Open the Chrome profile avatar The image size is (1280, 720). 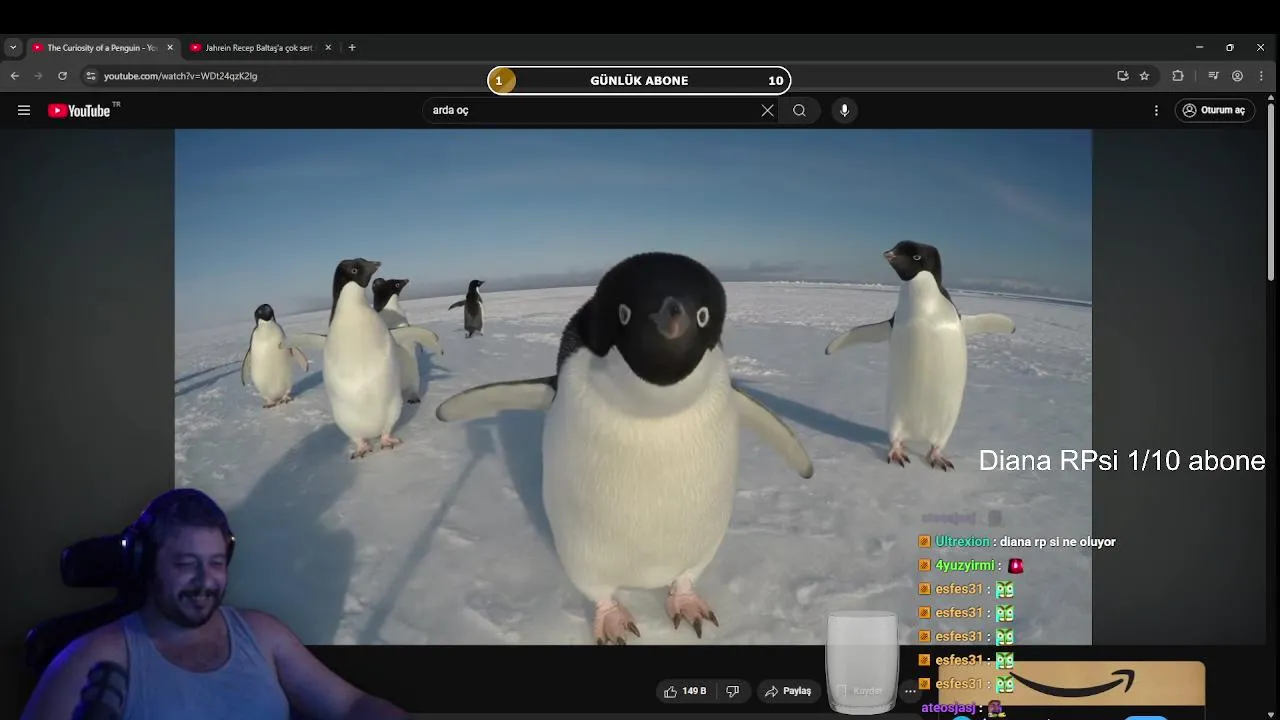[x=1237, y=76]
